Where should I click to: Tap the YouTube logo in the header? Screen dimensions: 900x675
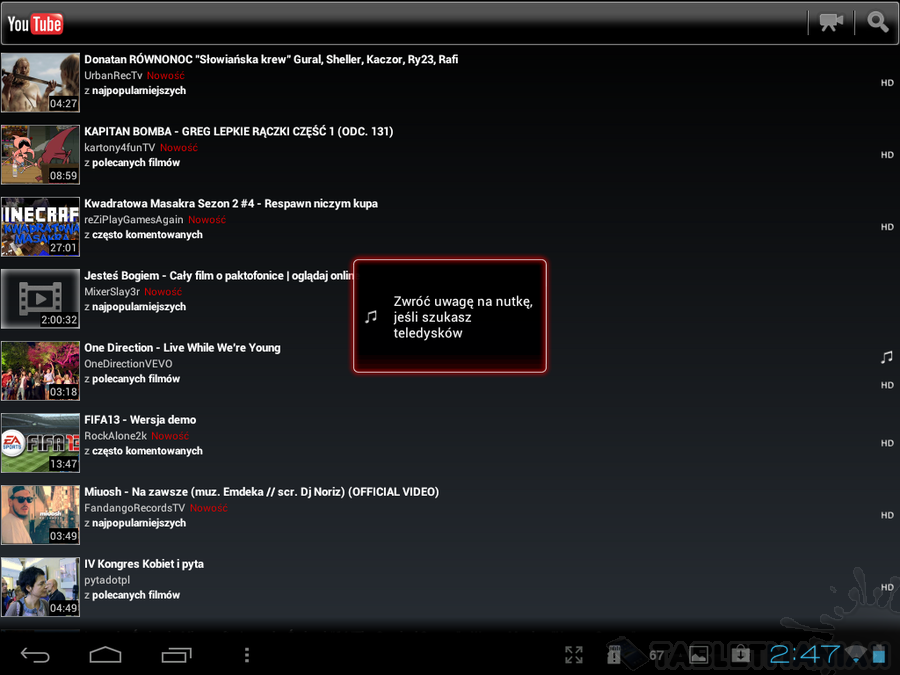click(x=35, y=24)
